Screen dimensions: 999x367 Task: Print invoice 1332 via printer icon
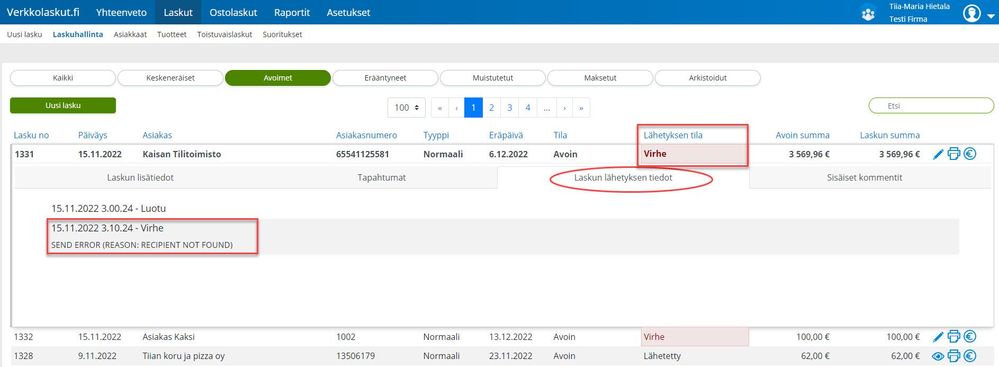(x=954, y=337)
